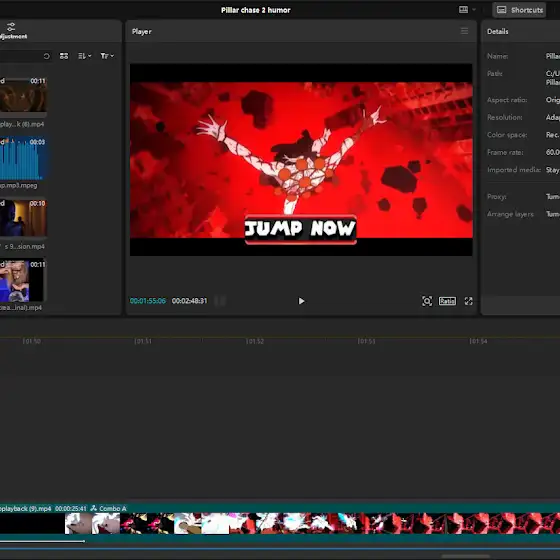Image resolution: width=560 pixels, height=560 pixels.
Task: Click the Details panel header
Action: (498, 31)
